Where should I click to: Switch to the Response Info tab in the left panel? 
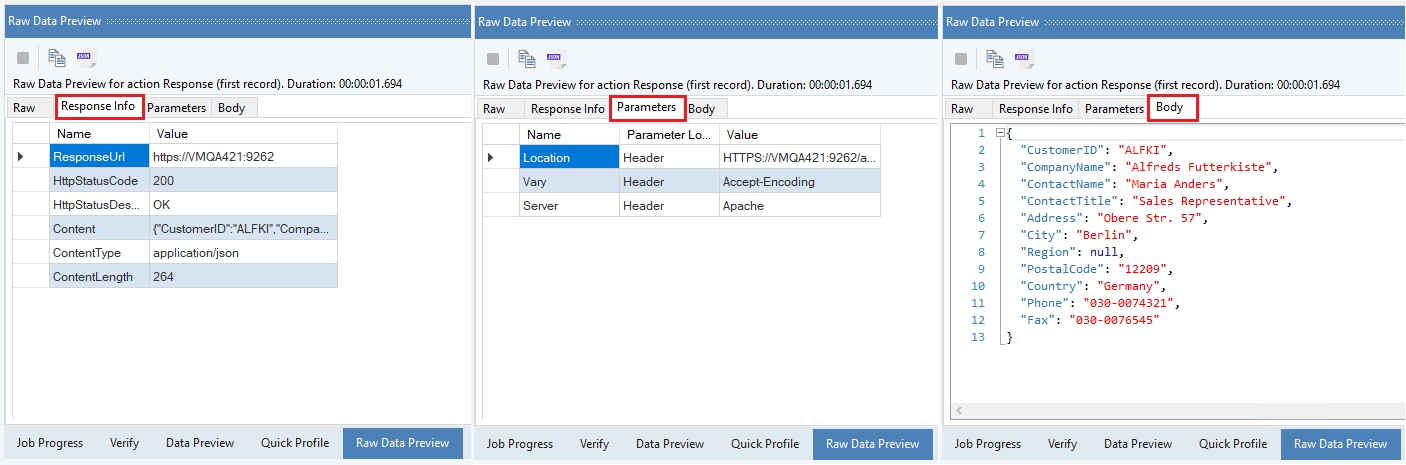pos(98,107)
